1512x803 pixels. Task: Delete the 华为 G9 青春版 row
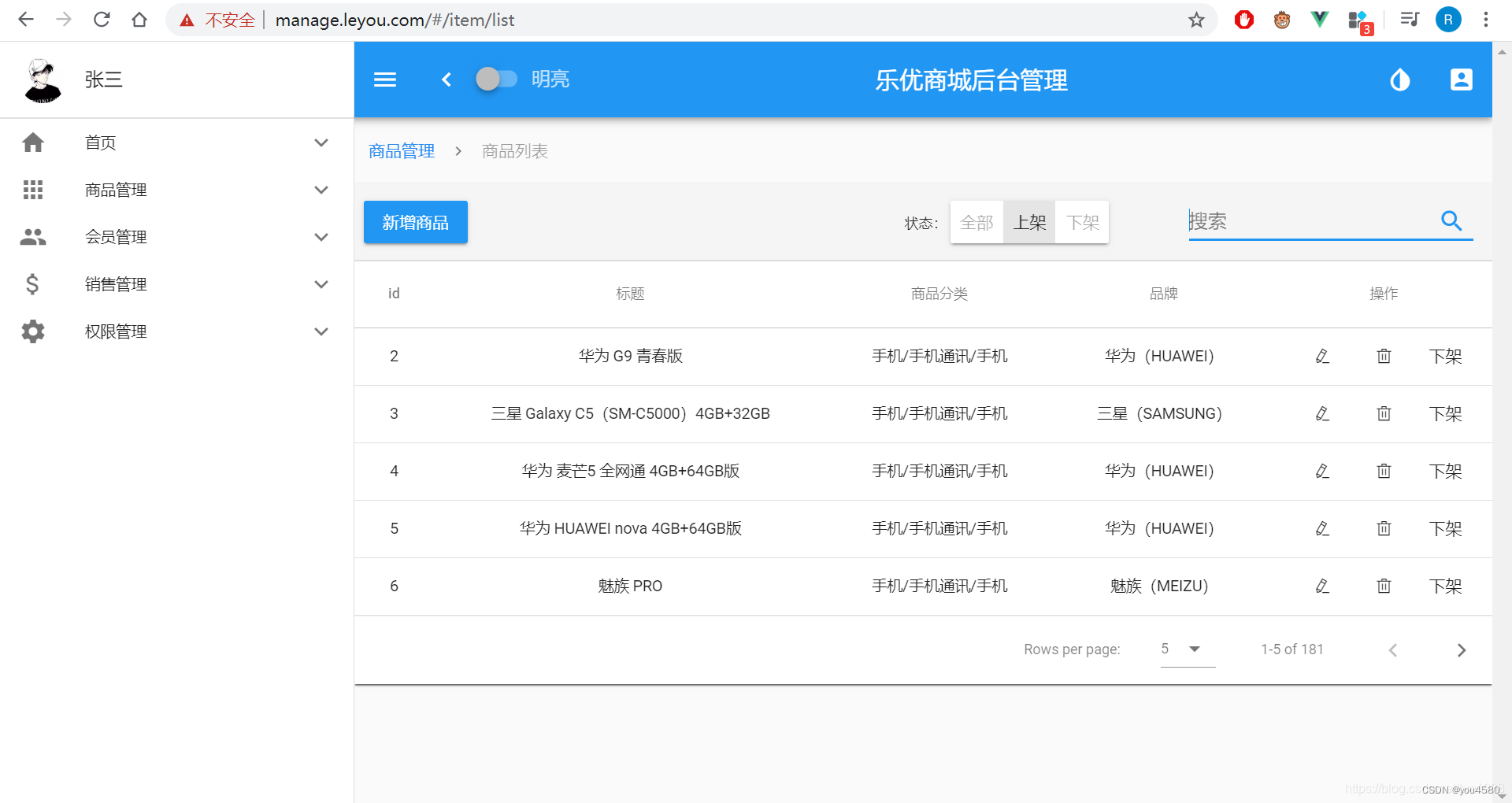pos(1384,357)
